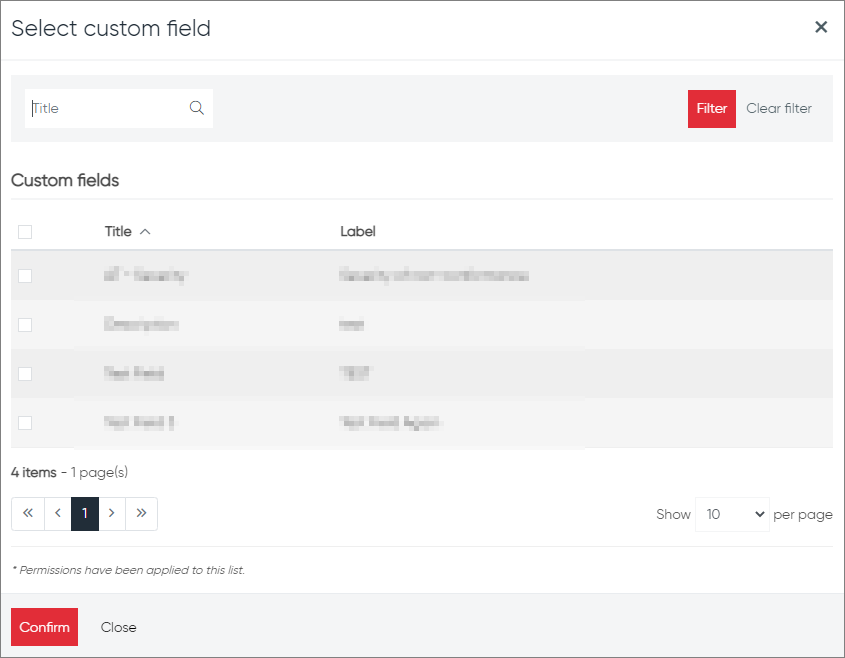Click the Label column header

coord(358,232)
